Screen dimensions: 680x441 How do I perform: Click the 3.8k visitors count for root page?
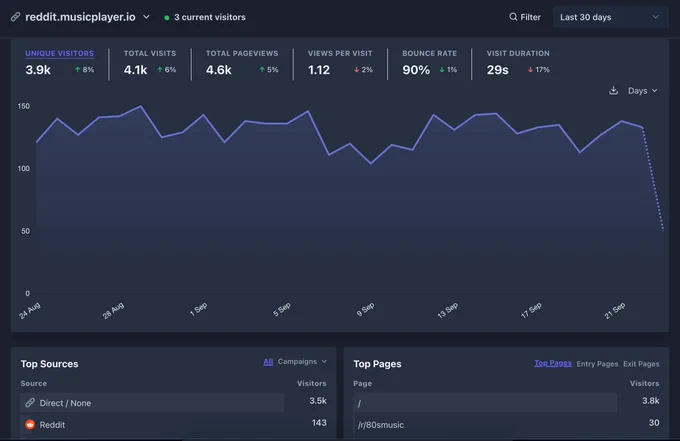click(651, 401)
